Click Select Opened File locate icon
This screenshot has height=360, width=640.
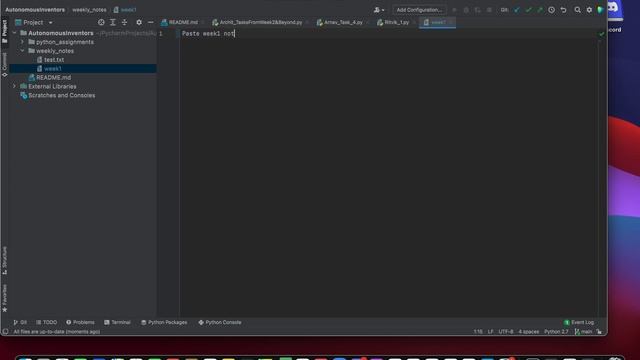pyautogui.click(x=101, y=22)
